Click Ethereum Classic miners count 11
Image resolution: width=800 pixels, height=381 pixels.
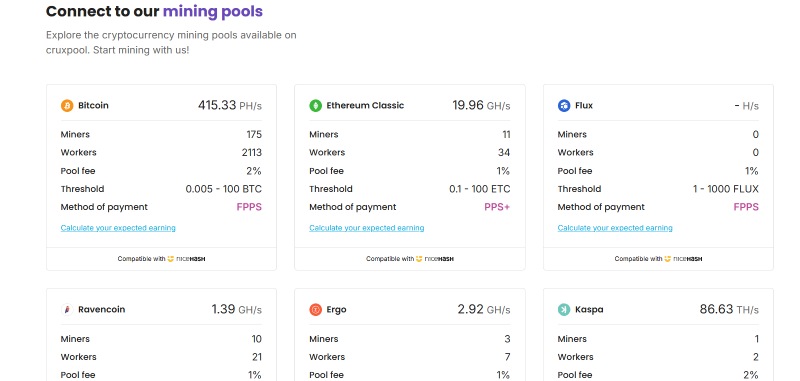(506, 135)
